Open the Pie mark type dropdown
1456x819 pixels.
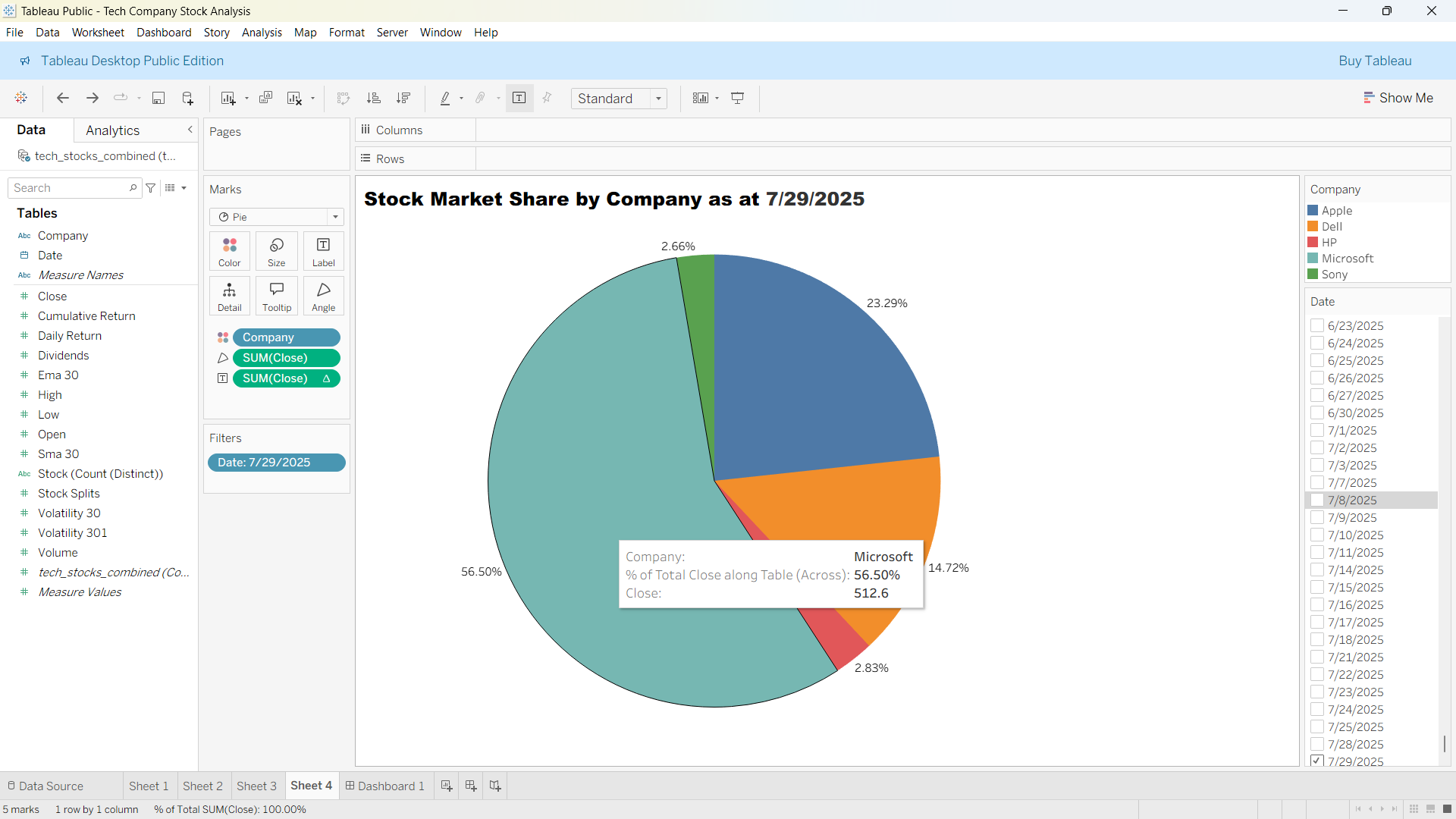tap(277, 217)
